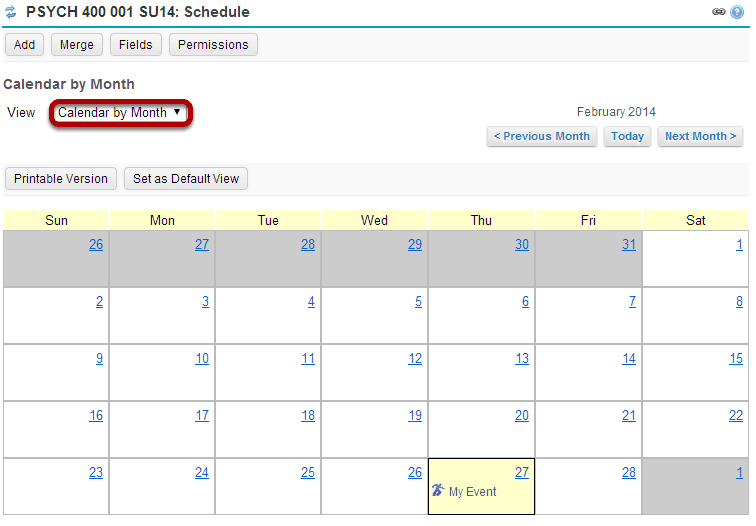756x526 pixels.
Task: Jump to Today
Action: point(627,136)
